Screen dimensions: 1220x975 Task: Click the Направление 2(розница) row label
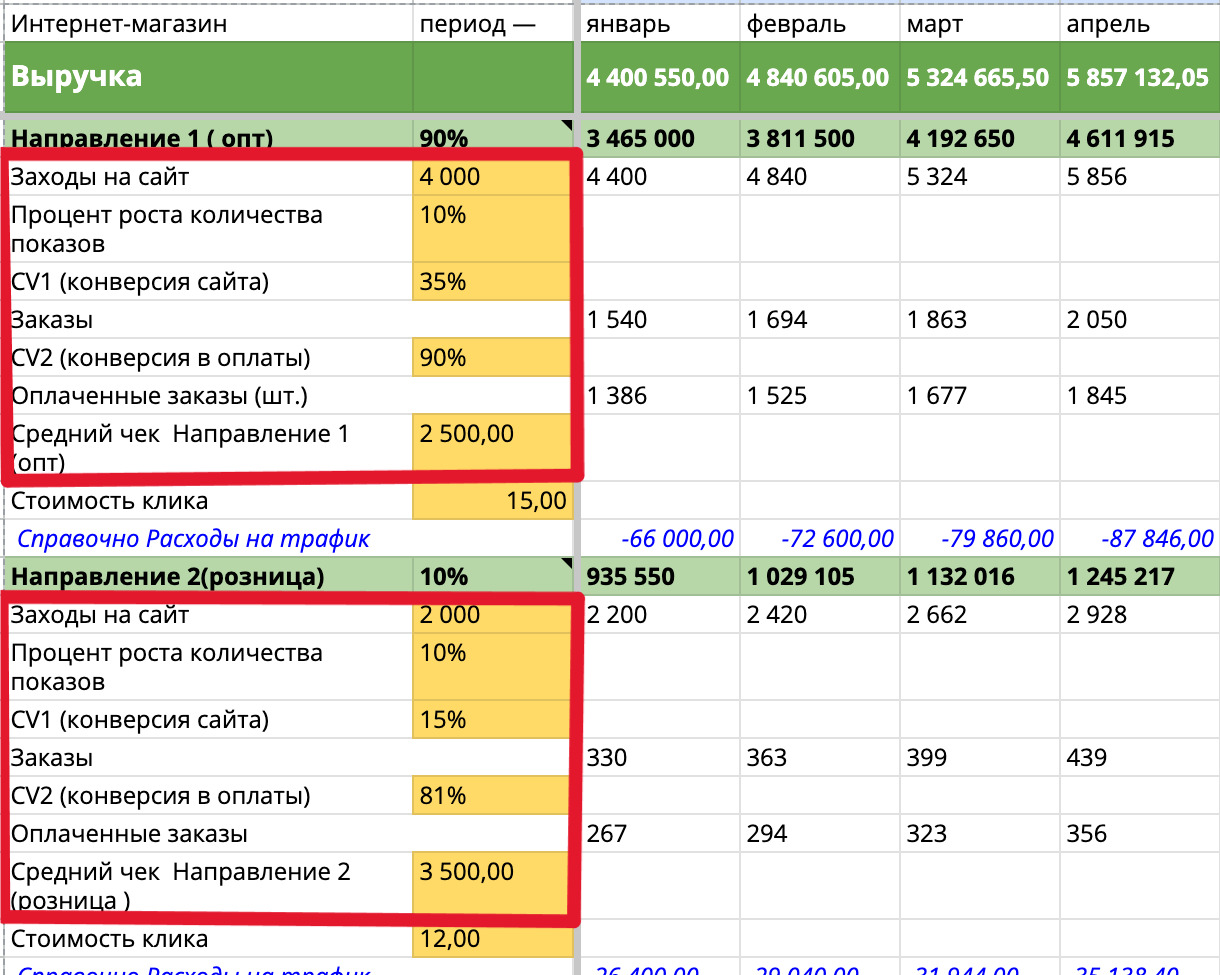point(208,577)
